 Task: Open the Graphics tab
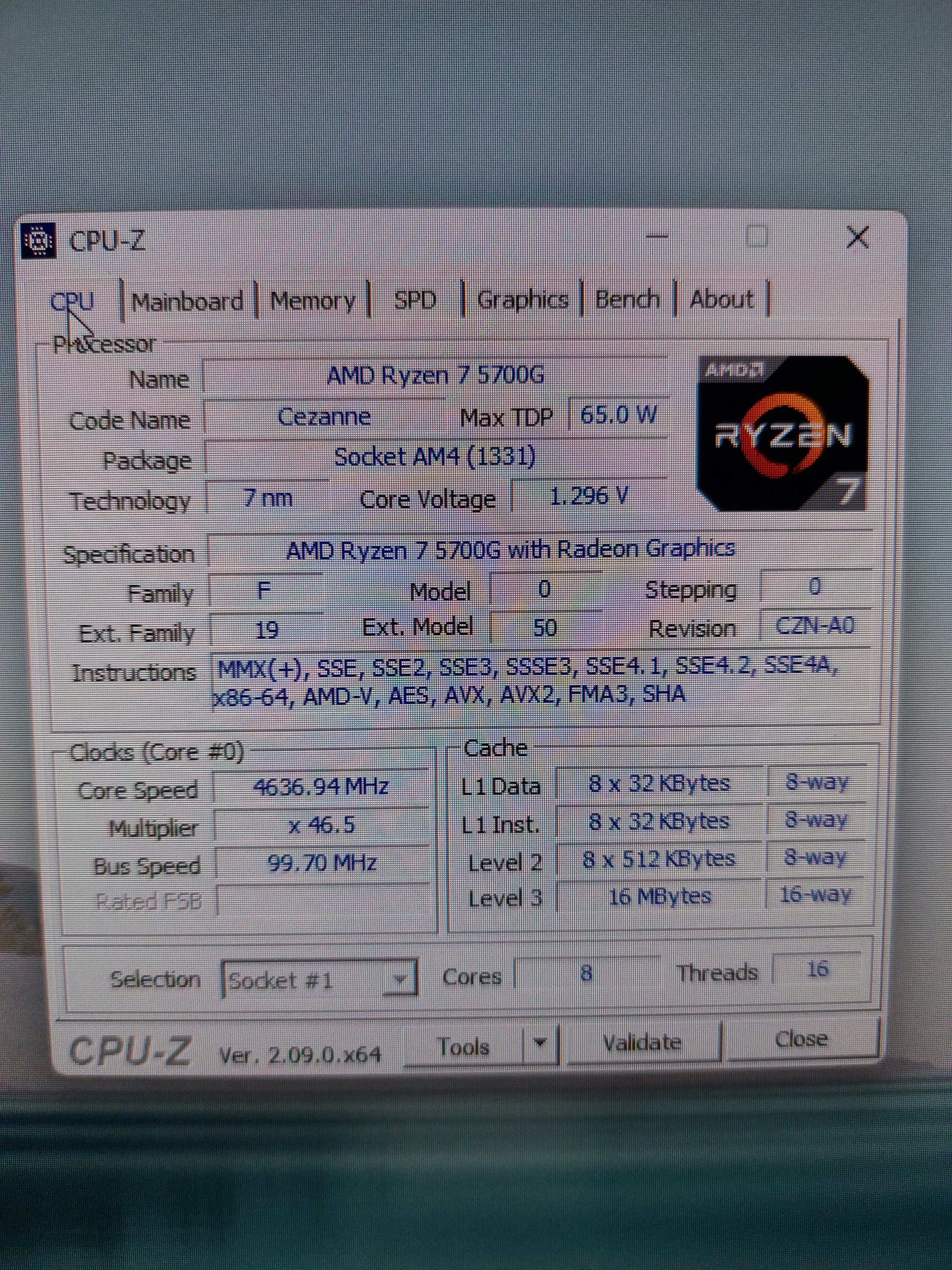523,300
